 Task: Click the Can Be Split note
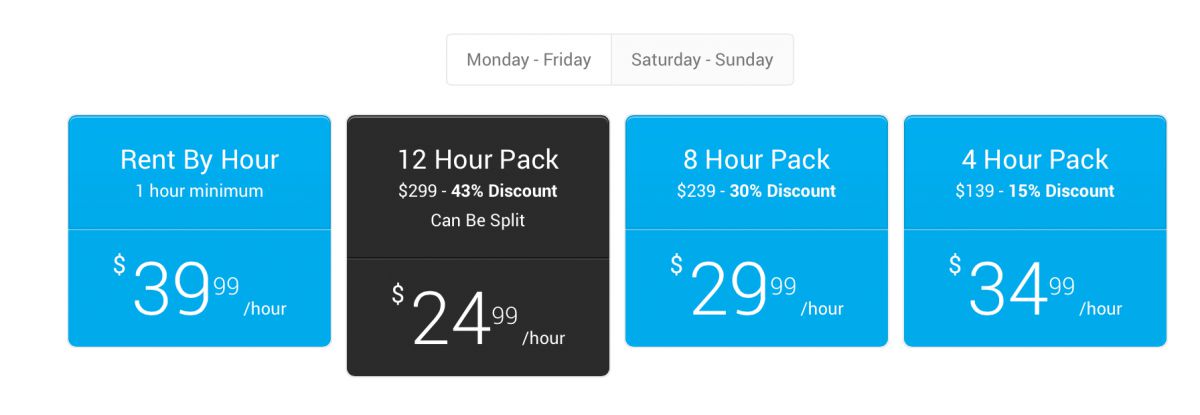pyautogui.click(x=478, y=221)
